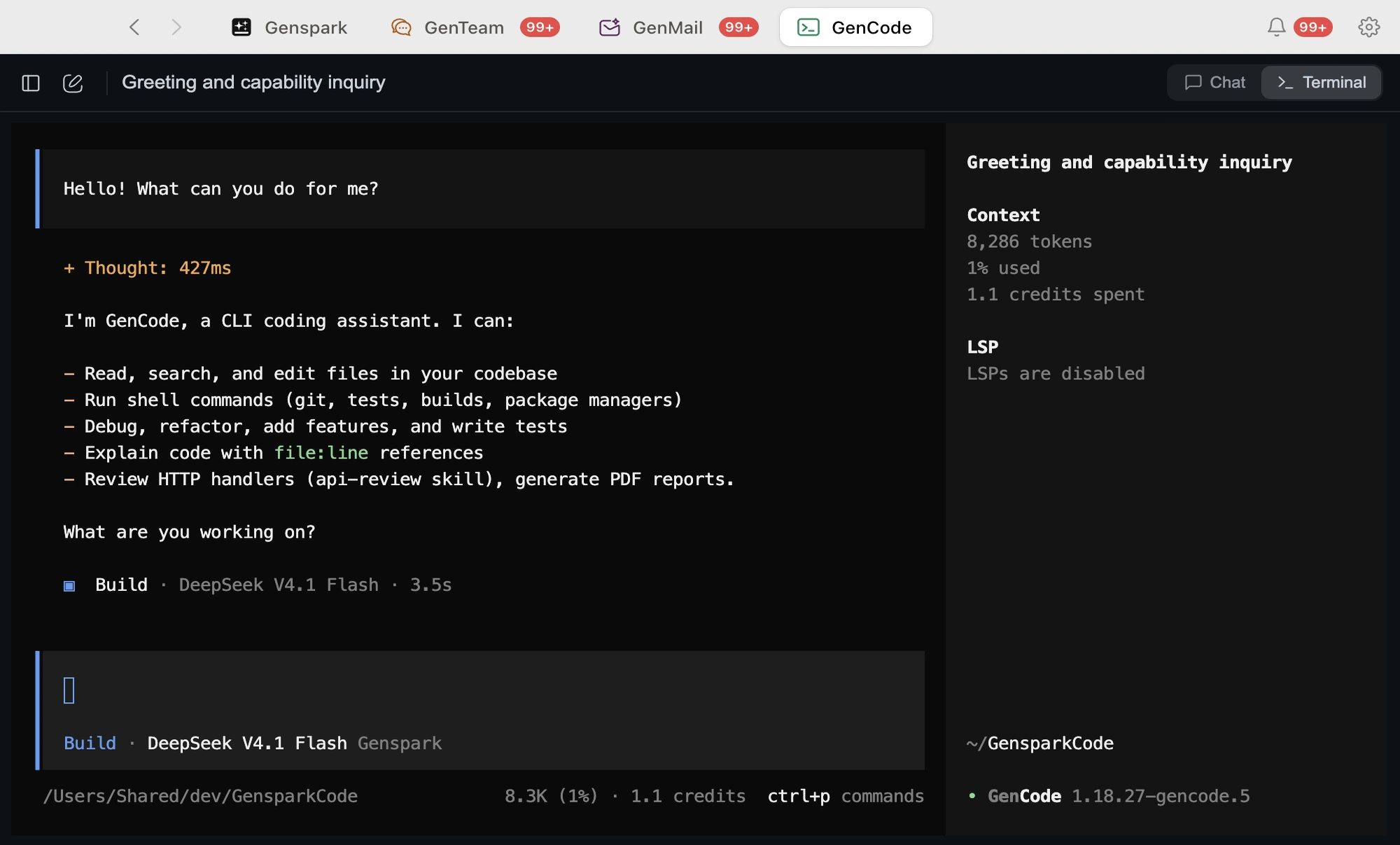The image size is (1400, 845).
Task: Click 'LSPs are disabled' text
Action: click(x=1056, y=374)
